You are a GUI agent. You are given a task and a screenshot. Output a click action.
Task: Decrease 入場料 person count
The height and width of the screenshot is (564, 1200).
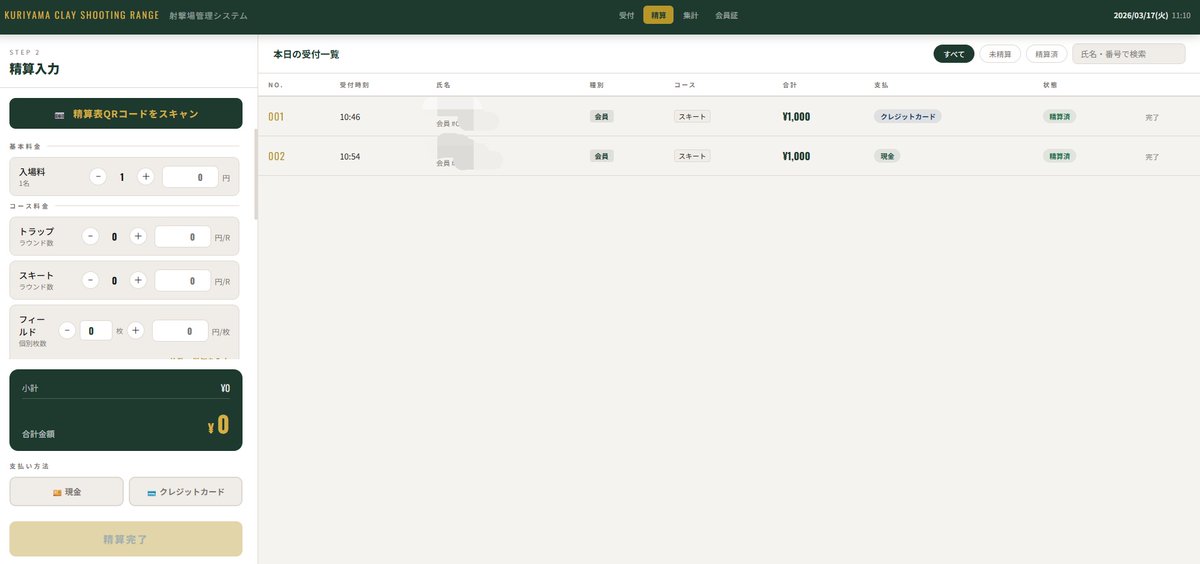point(98,176)
